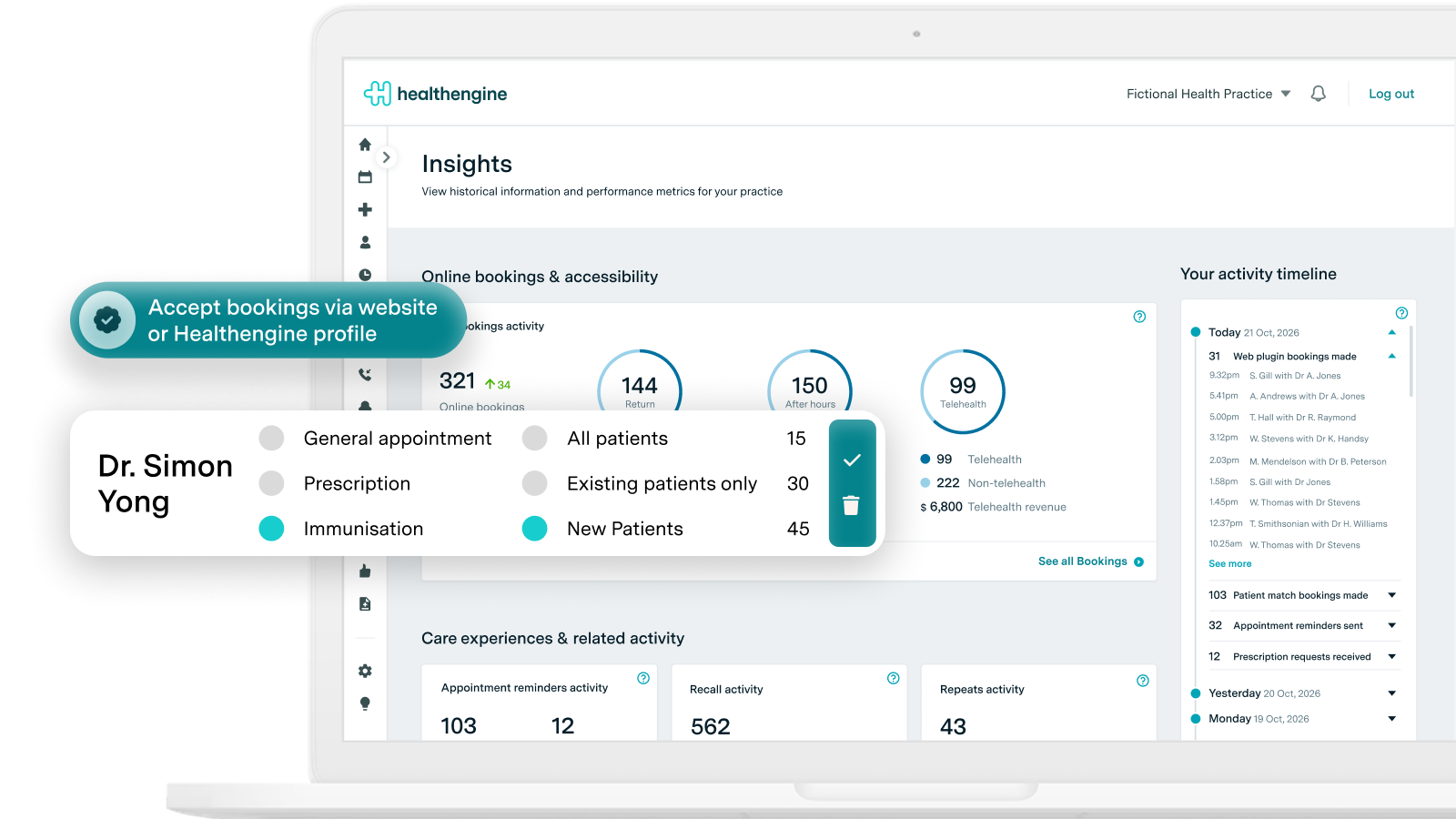Open the thumbs-up reviews sidebar icon

365,571
